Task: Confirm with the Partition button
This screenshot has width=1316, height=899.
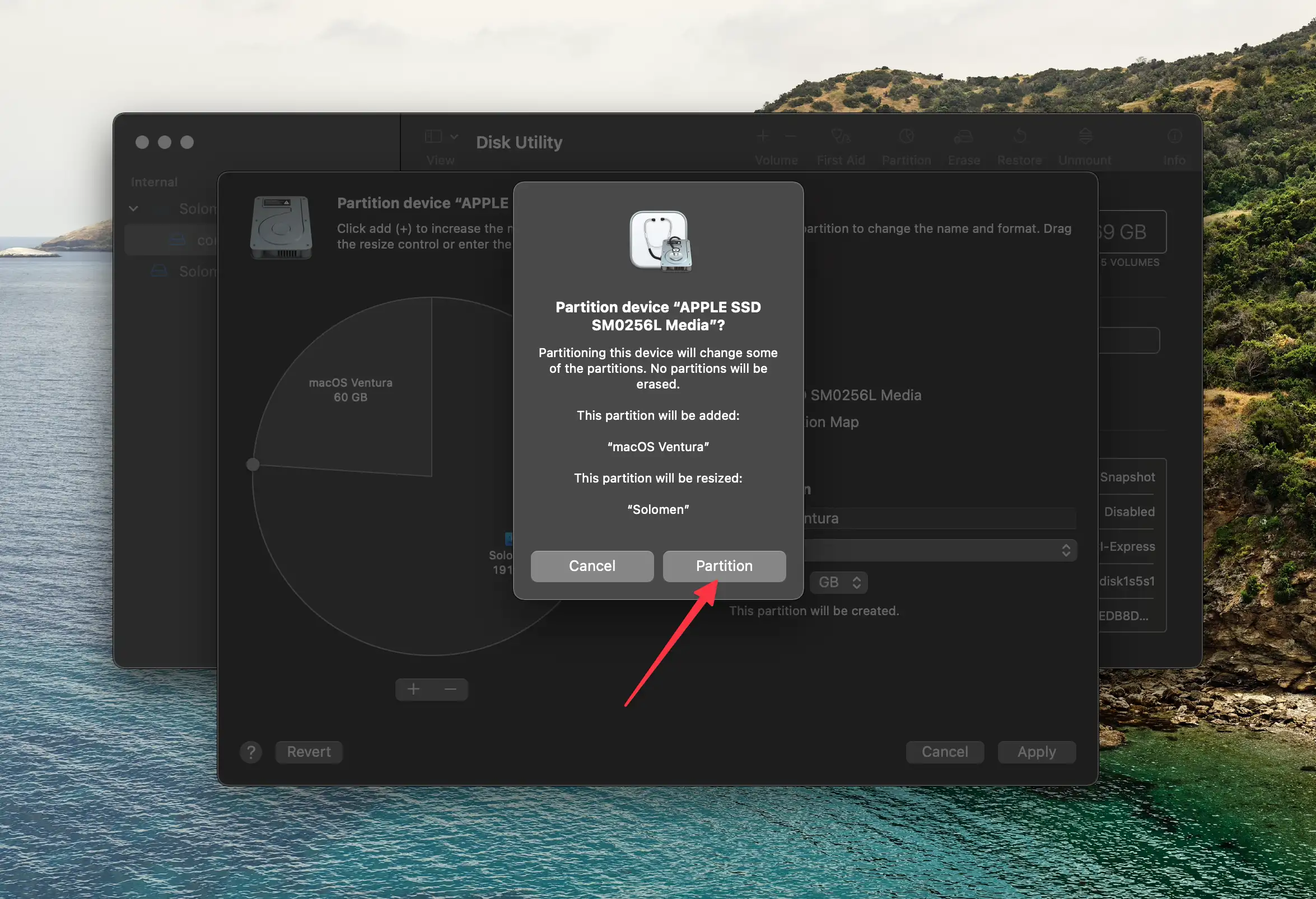Action: pyautogui.click(x=724, y=565)
